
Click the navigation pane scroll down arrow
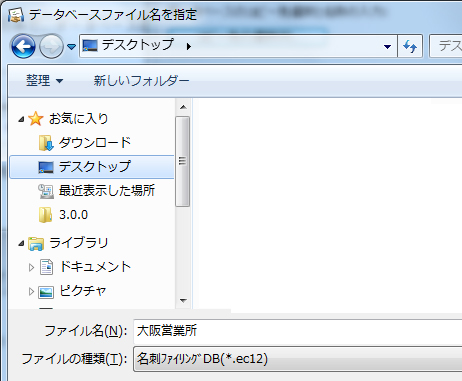point(183,301)
